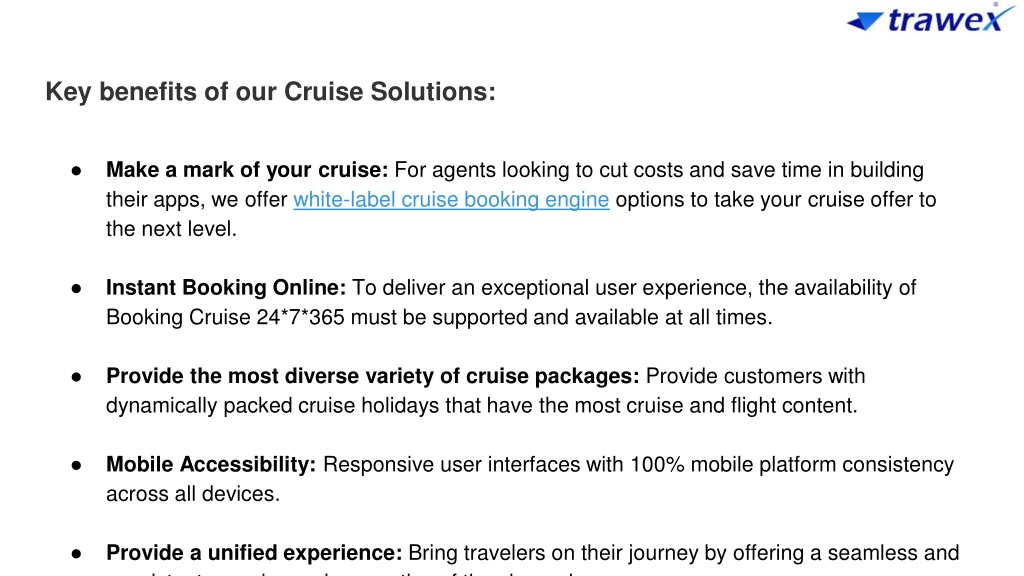
Task: Click the '24*7*365' text in the booking bullet
Action: [x=300, y=317]
